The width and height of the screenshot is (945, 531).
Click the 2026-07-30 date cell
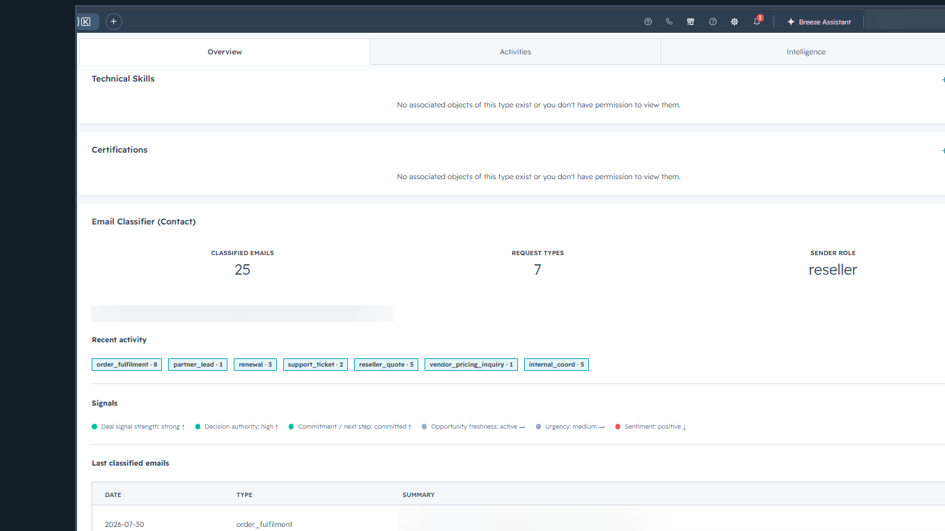(x=124, y=524)
